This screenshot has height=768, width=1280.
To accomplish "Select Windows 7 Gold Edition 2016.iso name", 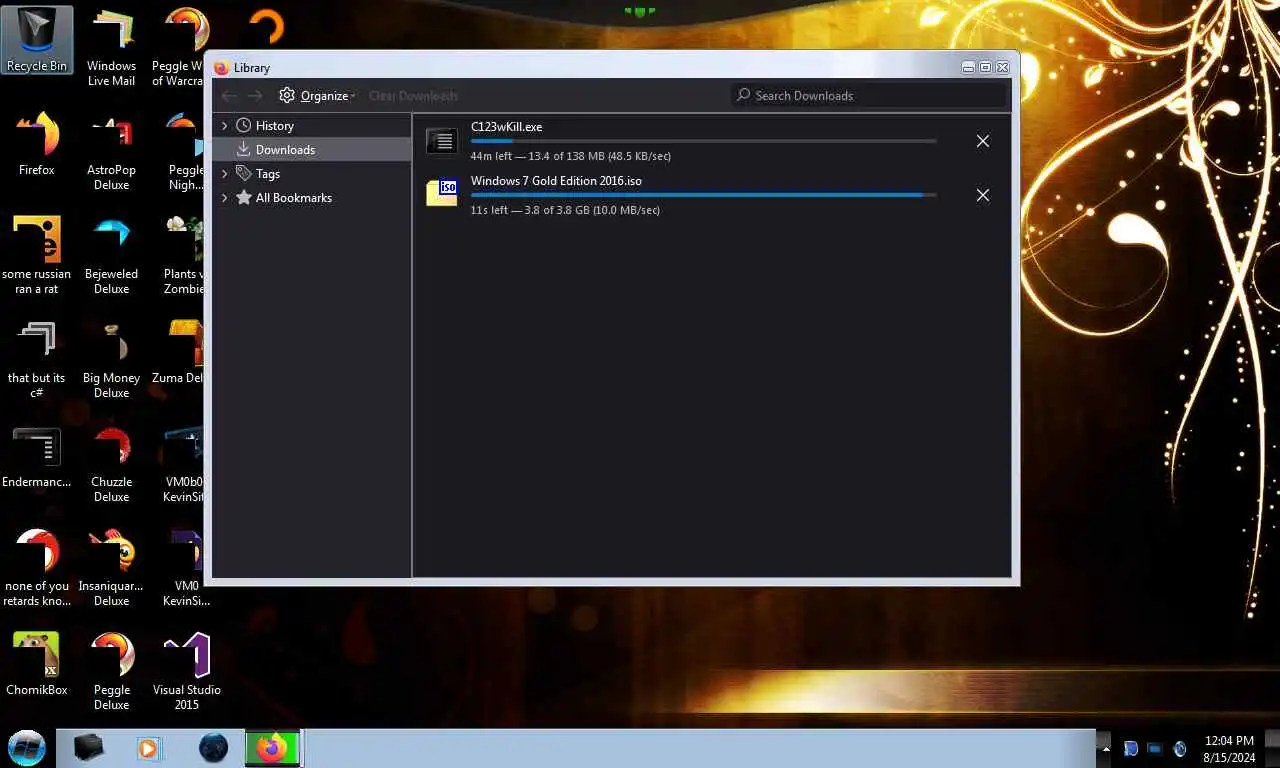I will point(556,181).
